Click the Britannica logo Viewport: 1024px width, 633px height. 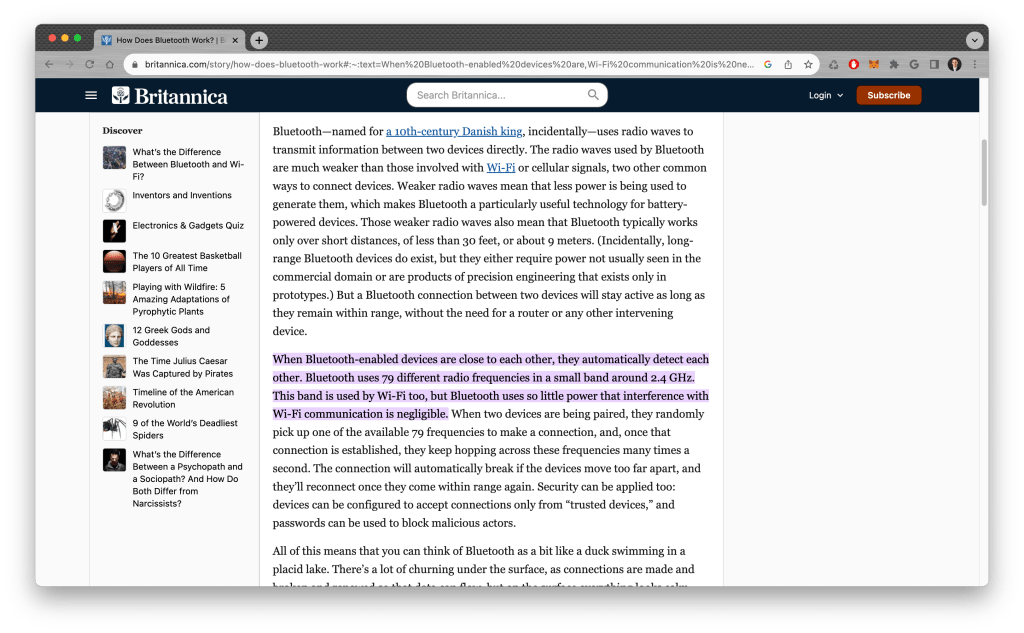pos(169,96)
